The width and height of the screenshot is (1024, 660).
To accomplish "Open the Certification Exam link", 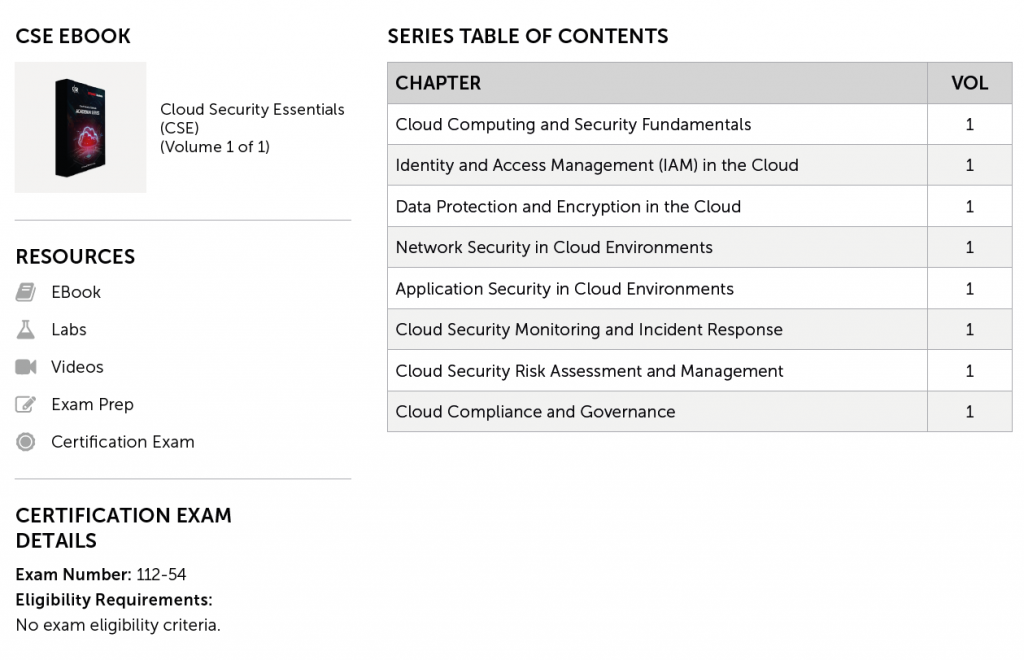I will click(x=123, y=442).
